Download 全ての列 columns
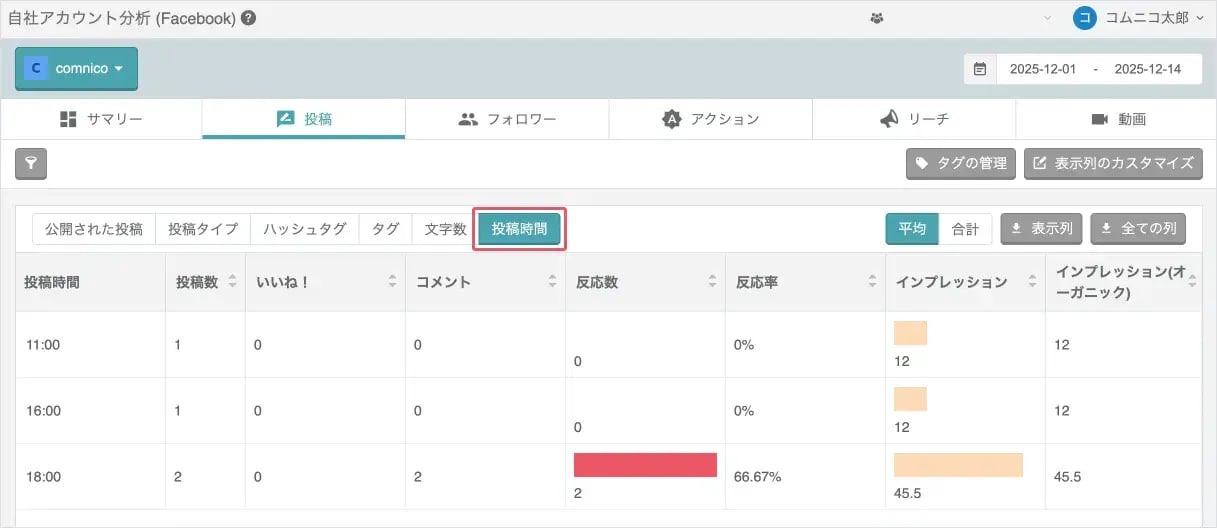 (1138, 229)
